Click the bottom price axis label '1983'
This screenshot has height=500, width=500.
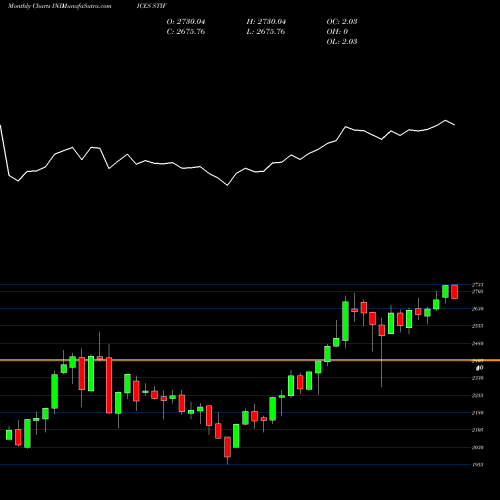[477, 465]
